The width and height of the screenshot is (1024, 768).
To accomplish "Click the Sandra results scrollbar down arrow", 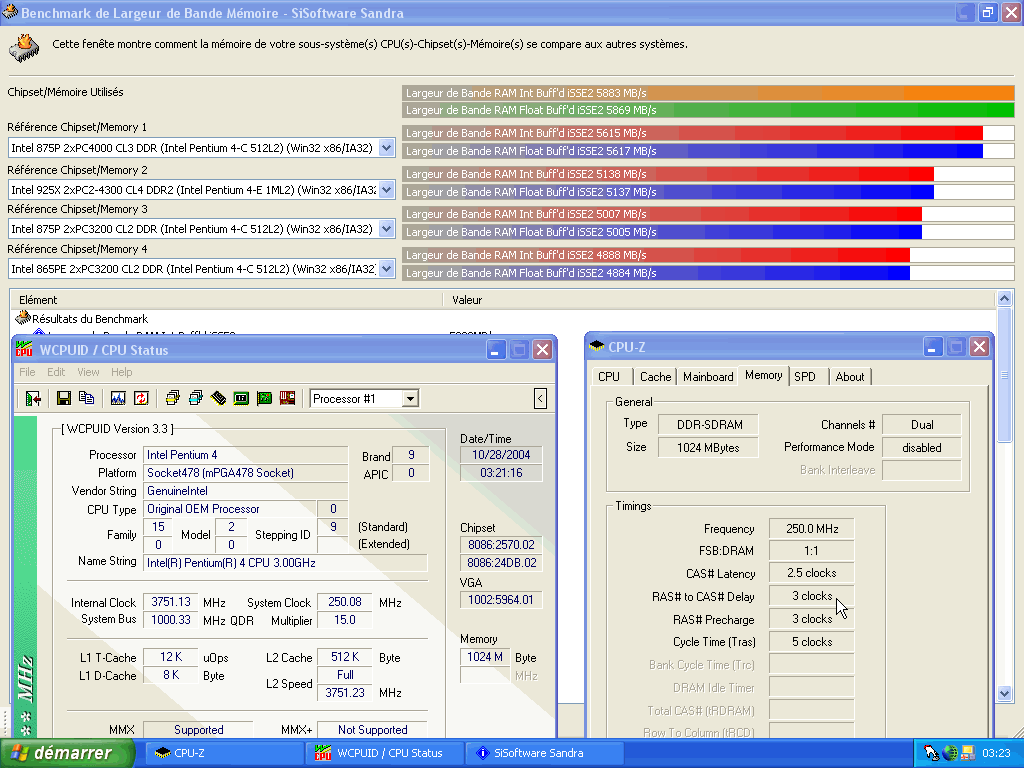I will click(x=1005, y=693).
